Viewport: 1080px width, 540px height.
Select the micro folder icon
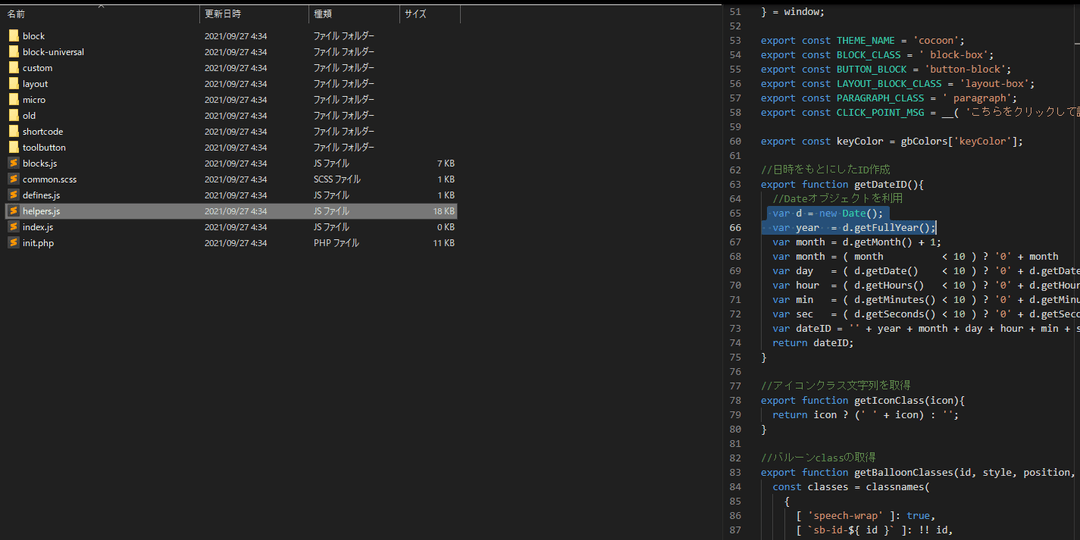click(14, 99)
